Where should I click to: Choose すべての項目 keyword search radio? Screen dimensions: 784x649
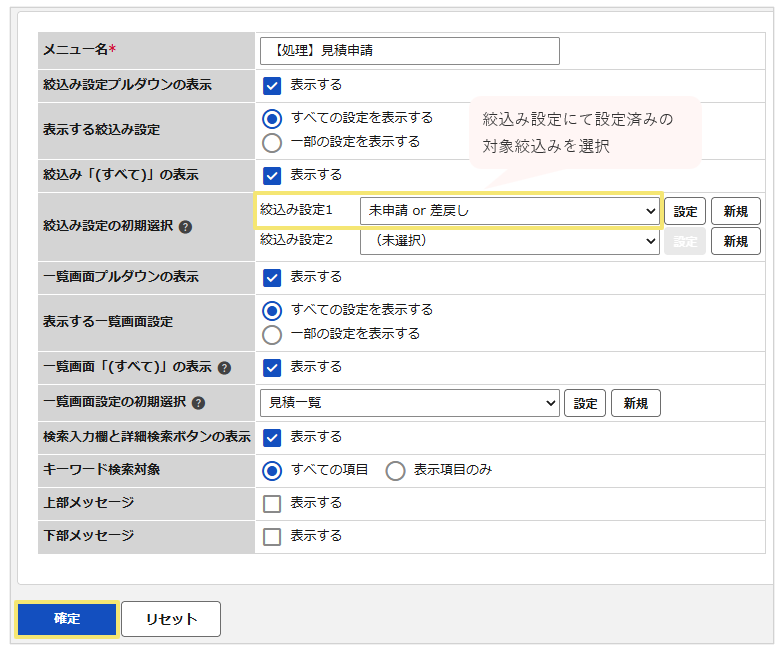click(272, 470)
